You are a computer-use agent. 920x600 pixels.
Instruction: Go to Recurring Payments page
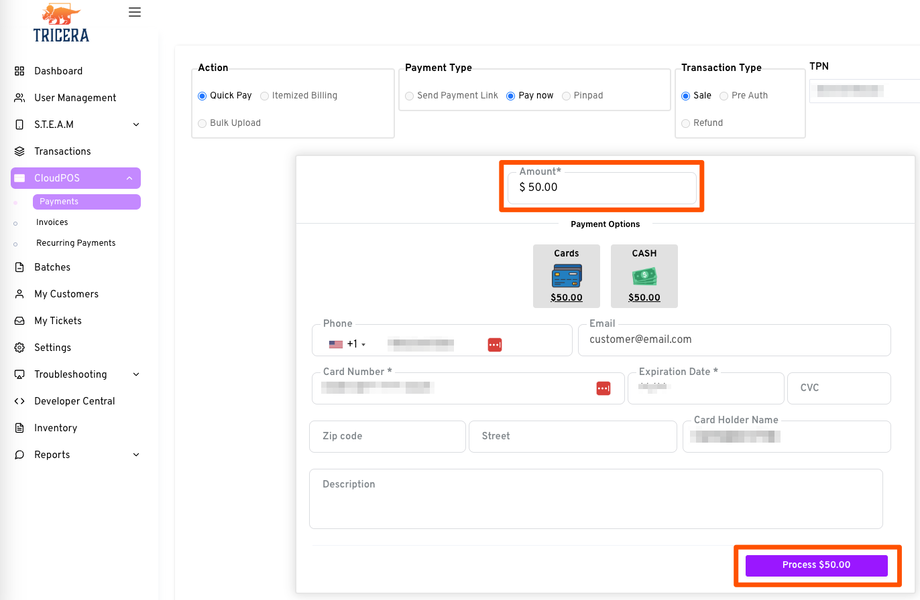(76, 243)
